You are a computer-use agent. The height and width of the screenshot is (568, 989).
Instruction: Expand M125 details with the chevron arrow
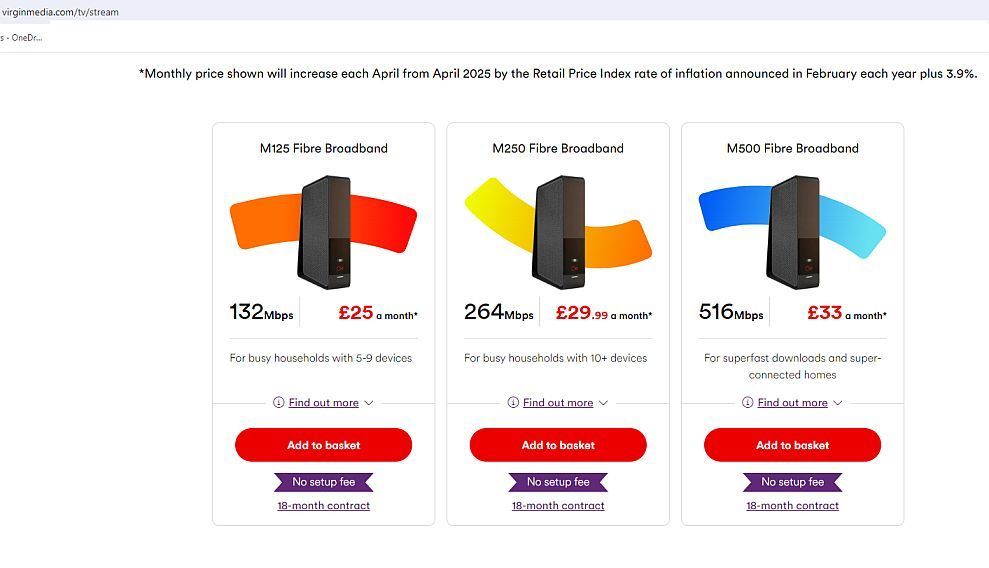point(369,403)
